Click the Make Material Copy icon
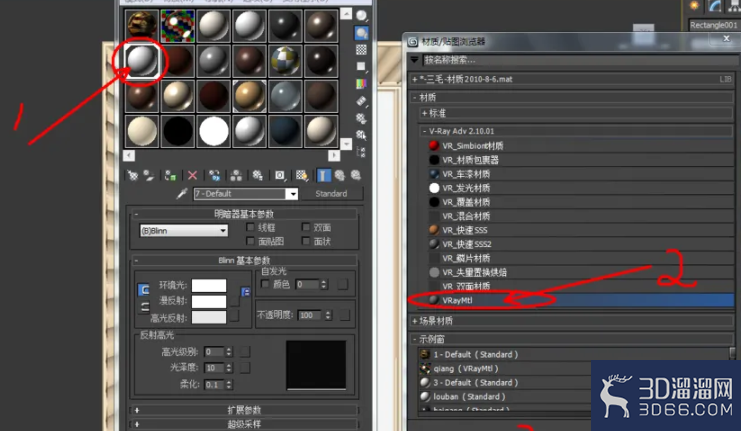The image size is (741, 431). [x=215, y=176]
